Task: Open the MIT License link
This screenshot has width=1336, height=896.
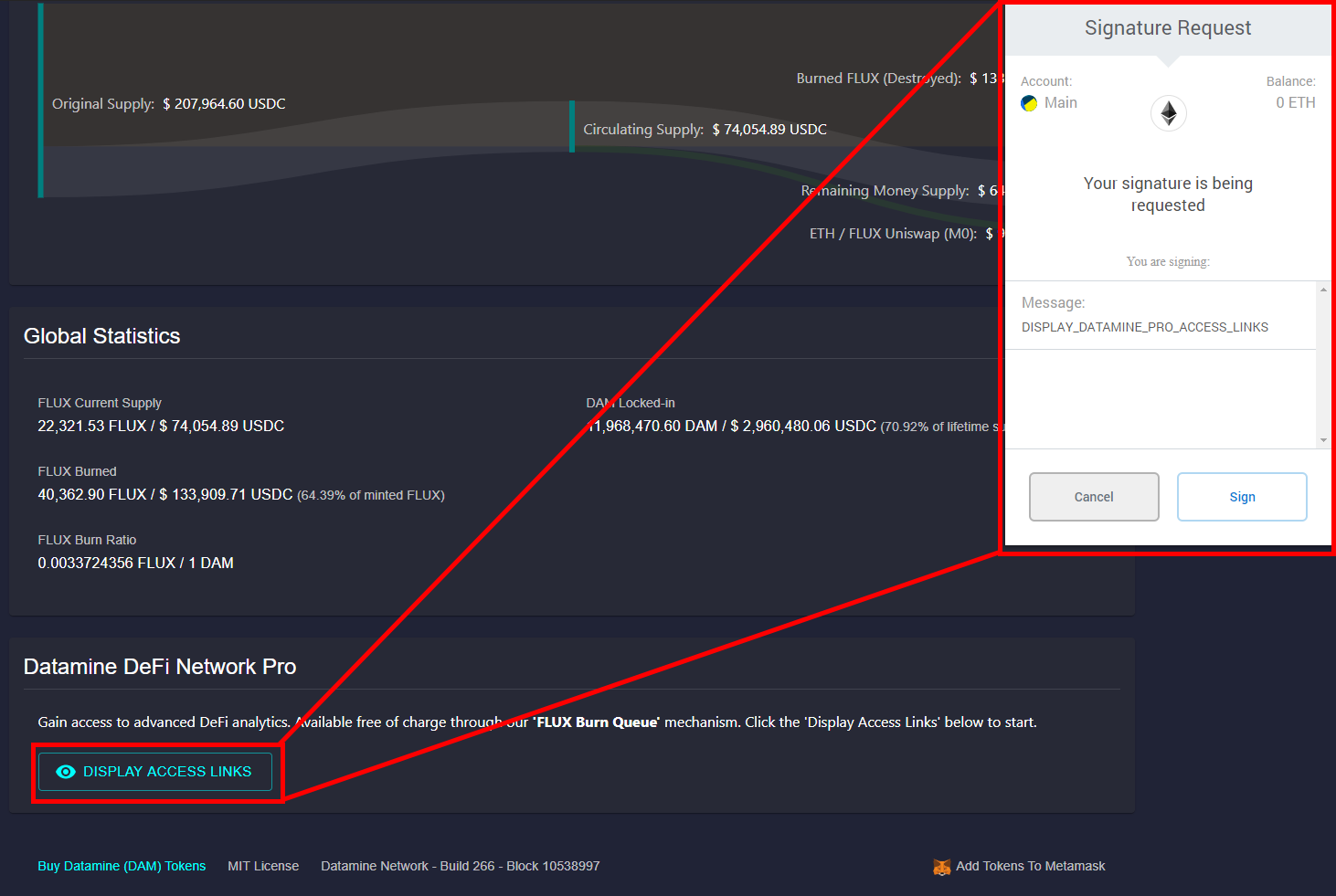Action: click(x=263, y=866)
